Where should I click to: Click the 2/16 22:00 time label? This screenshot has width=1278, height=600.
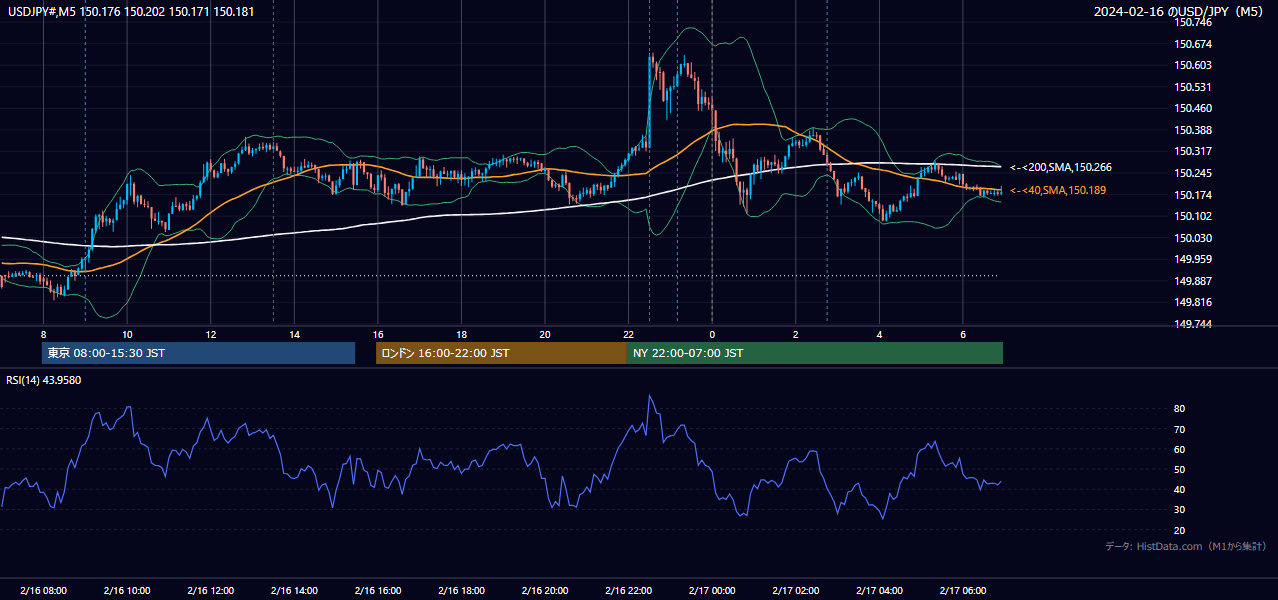click(x=628, y=590)
